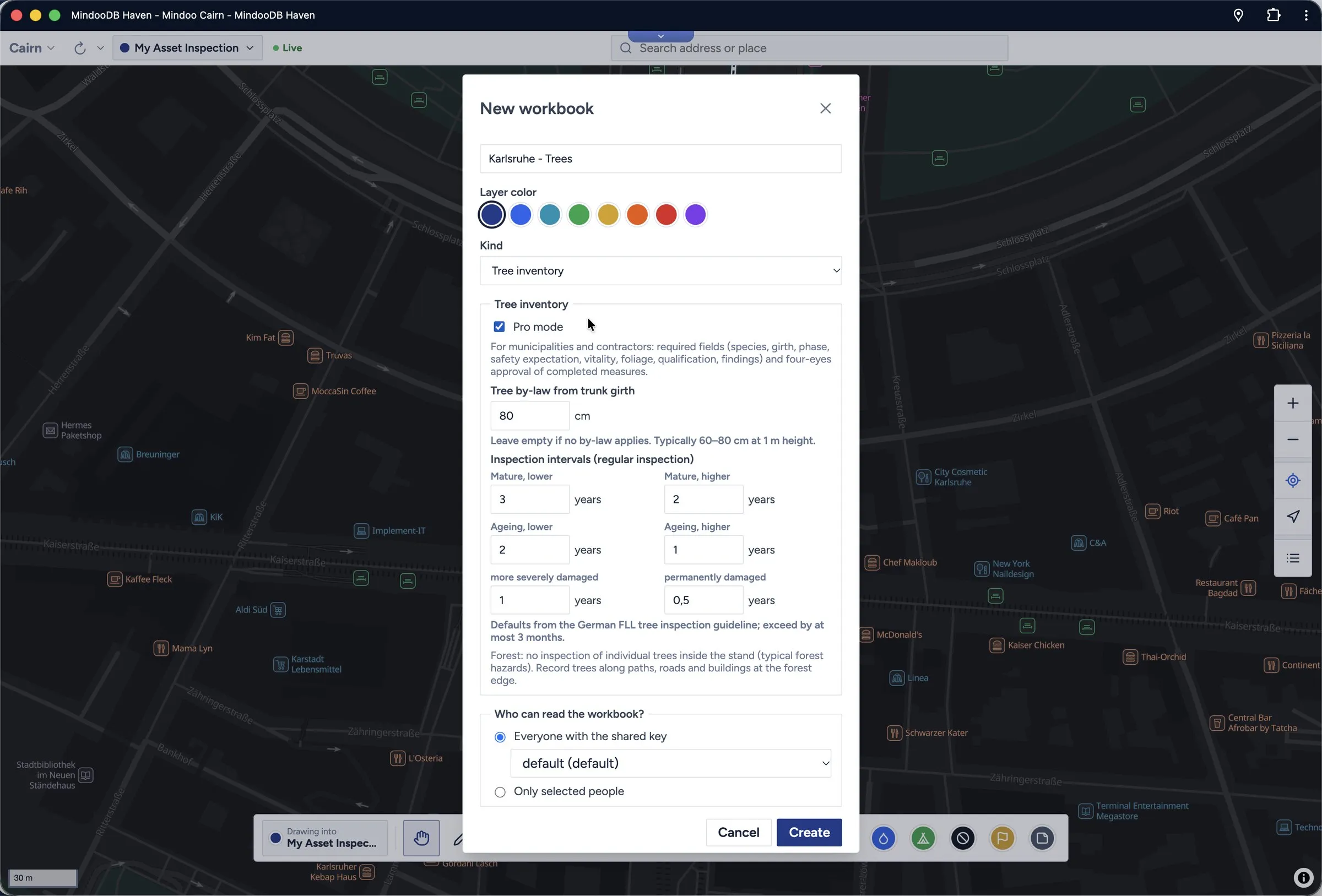Click the Hermes Paketshop mail icon
The image size is (1322, 896).
coord(51,431)
